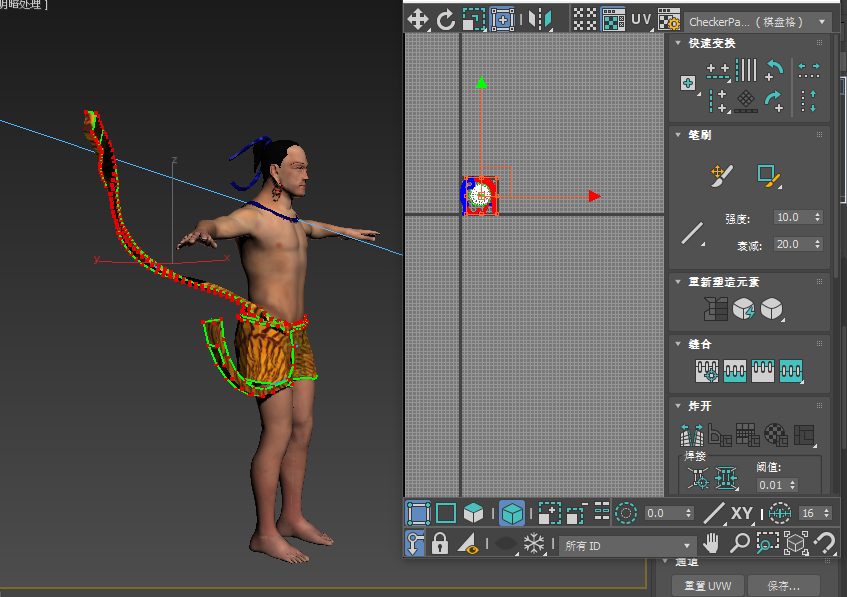Click the Zoom magnifier tool
Image resolution: width=847 pixels, height=597 pixels.
[x=739, y=543]
